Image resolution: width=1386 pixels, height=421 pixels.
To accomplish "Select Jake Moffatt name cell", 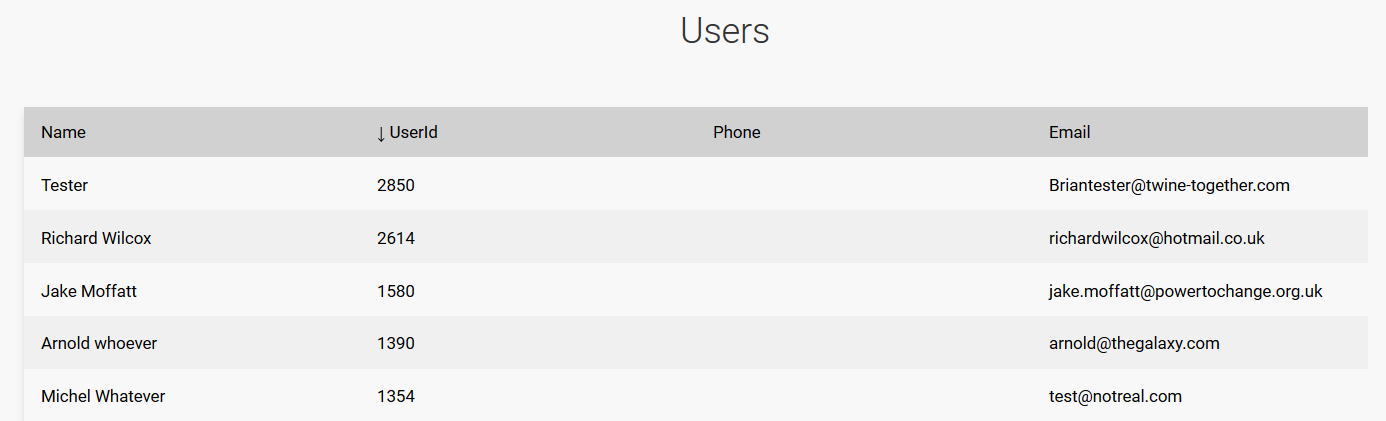I will [89, 291].
